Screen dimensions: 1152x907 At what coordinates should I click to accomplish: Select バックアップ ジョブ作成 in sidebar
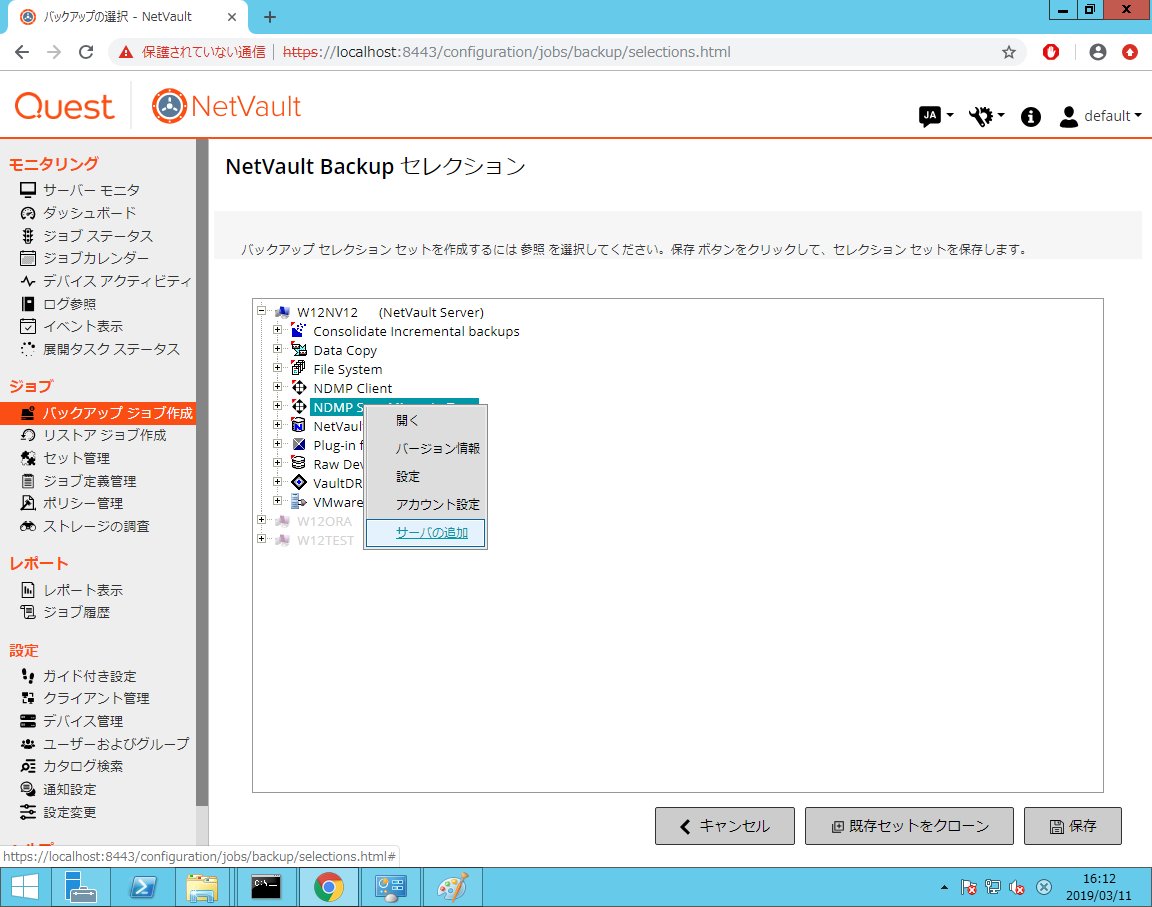point(98,413)
